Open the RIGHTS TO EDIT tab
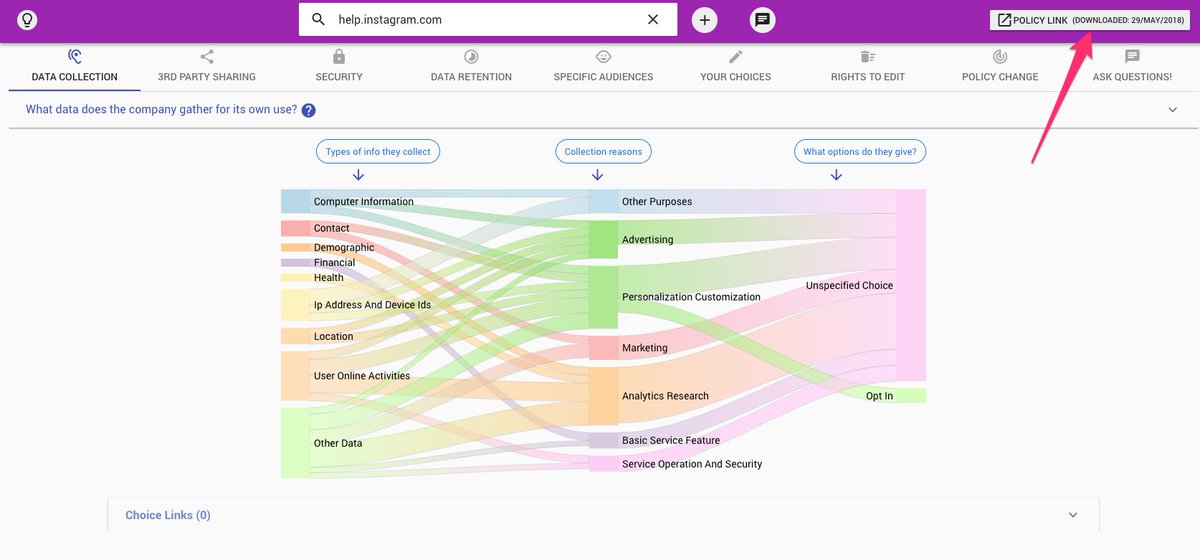Image resolution: width=1200 pixels, height=560 pixels. tap(868, 67)
